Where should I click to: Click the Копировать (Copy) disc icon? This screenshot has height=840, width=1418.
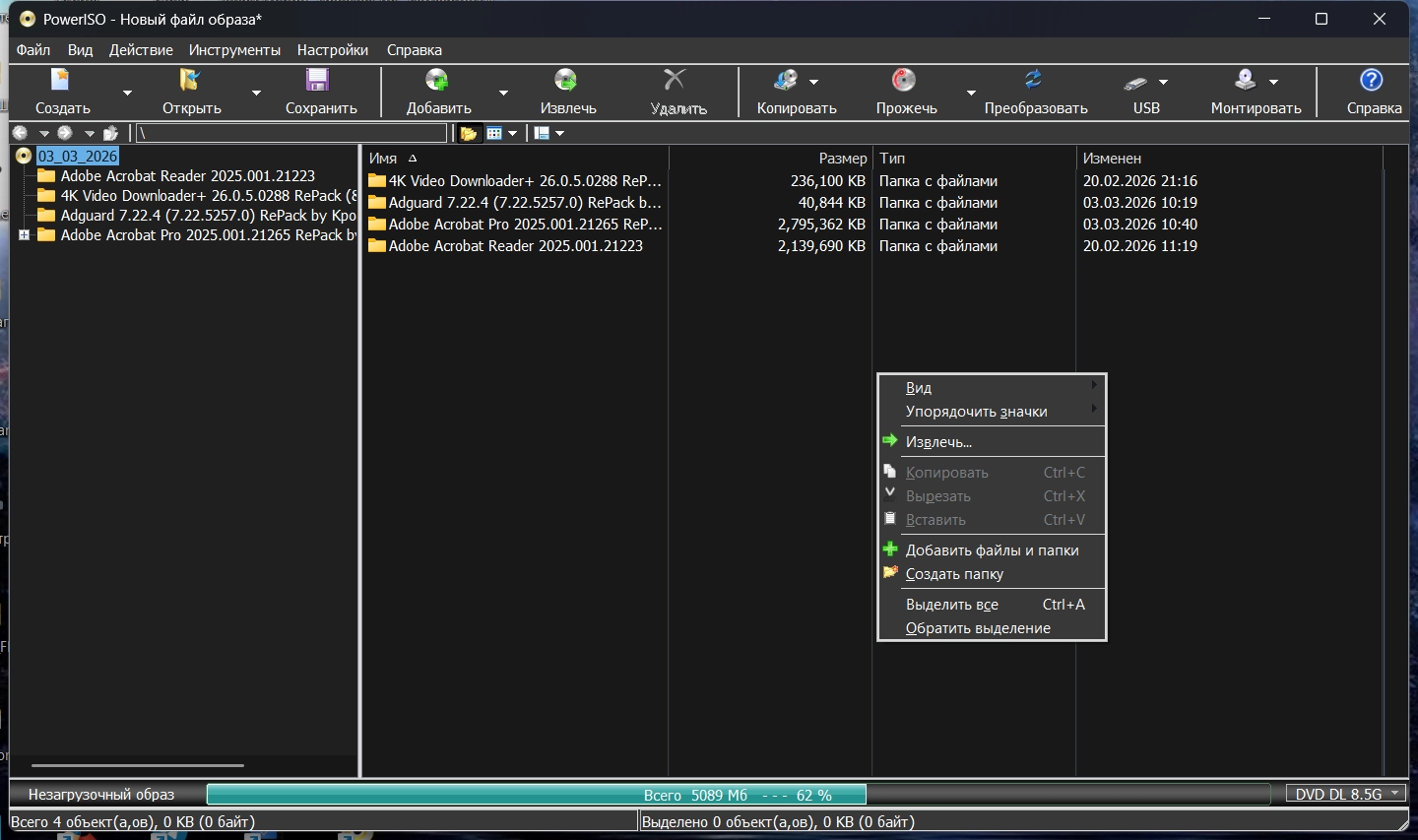[x=786, y=81]
